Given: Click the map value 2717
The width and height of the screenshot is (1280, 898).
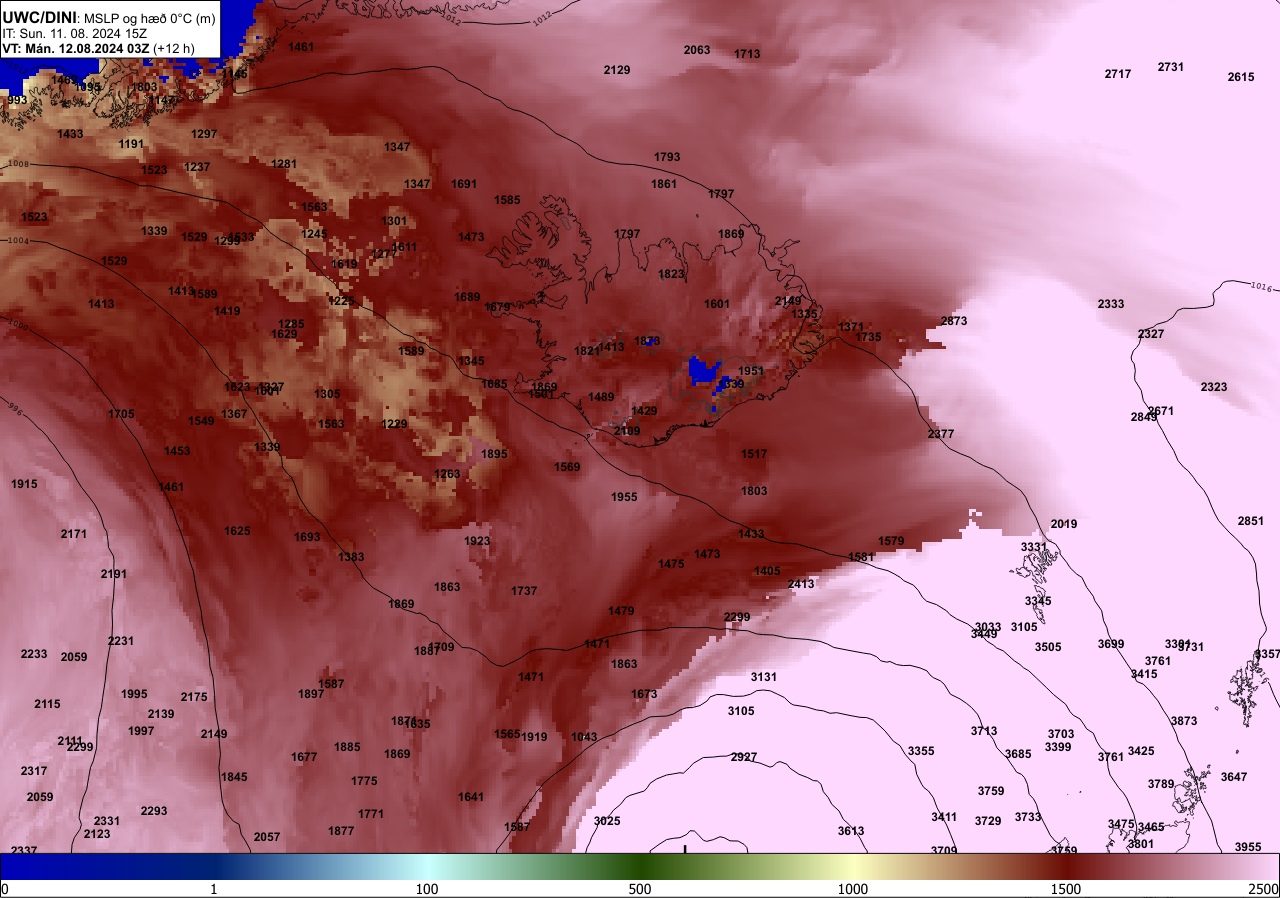Looking at the screenshot, I should click(1118, 74).
